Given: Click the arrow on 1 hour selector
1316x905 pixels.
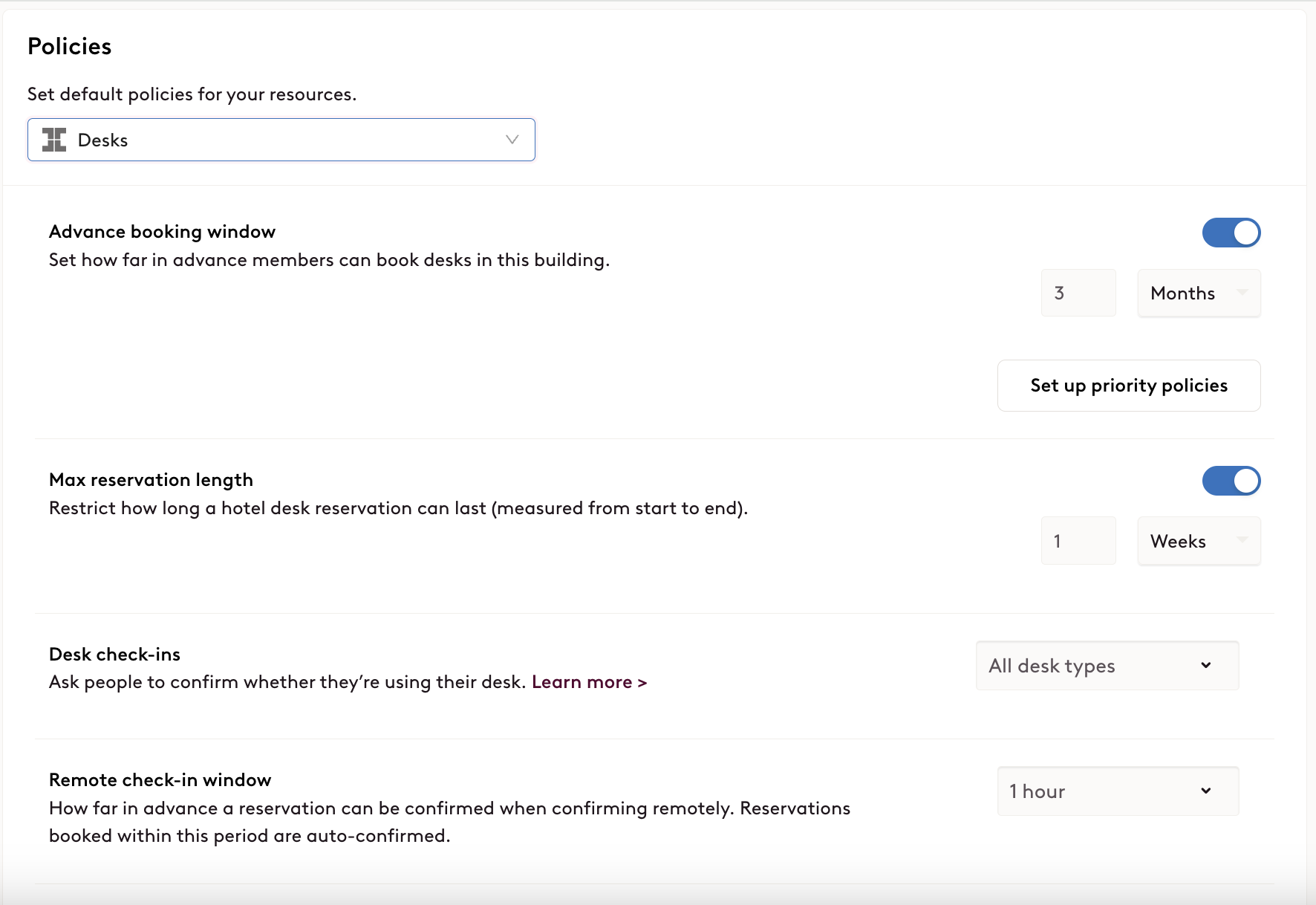Looking at the screenshot, I should [x=1206, y=791].
